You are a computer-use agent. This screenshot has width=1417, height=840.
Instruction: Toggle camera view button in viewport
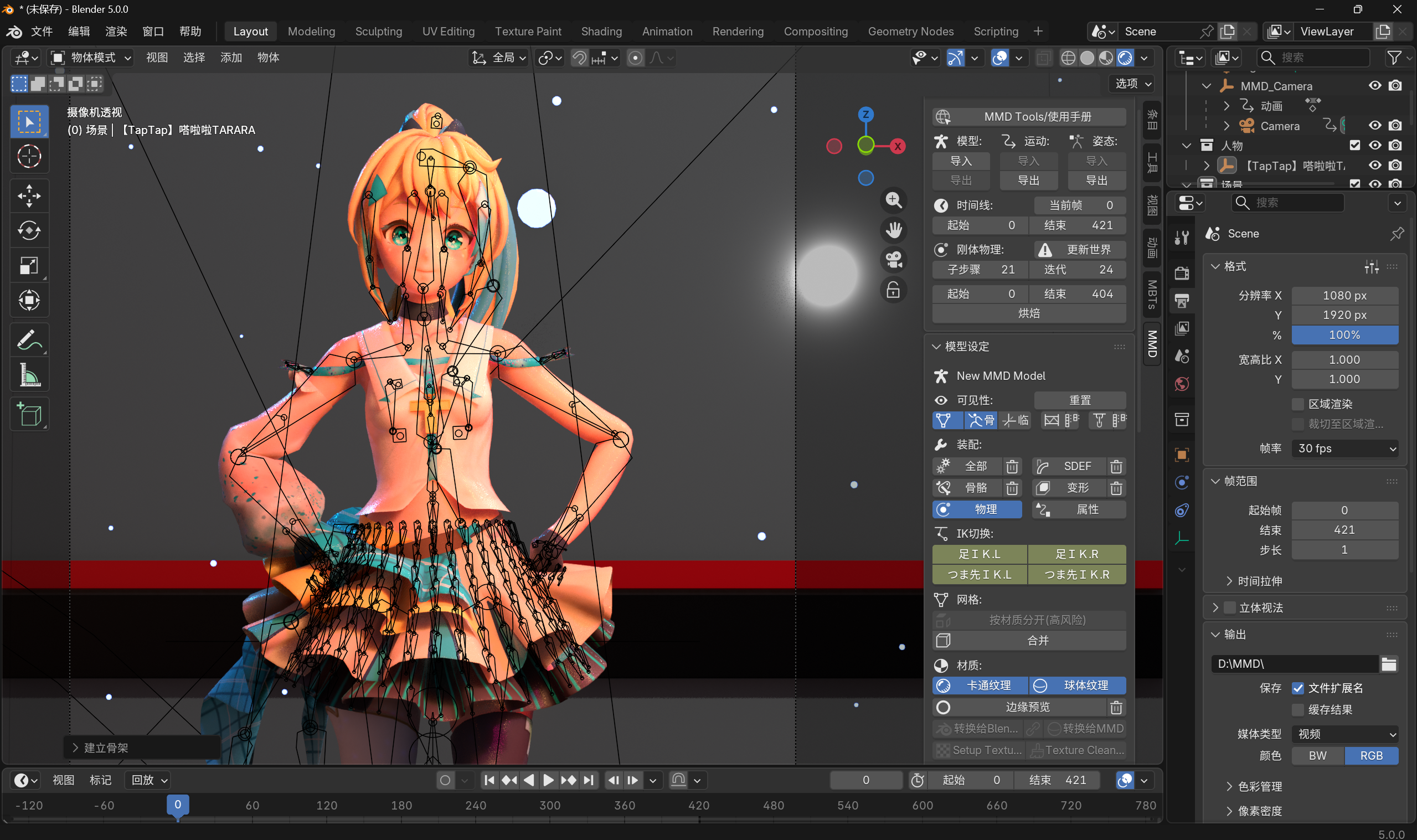pyautogui.click(x=894, y=260)
